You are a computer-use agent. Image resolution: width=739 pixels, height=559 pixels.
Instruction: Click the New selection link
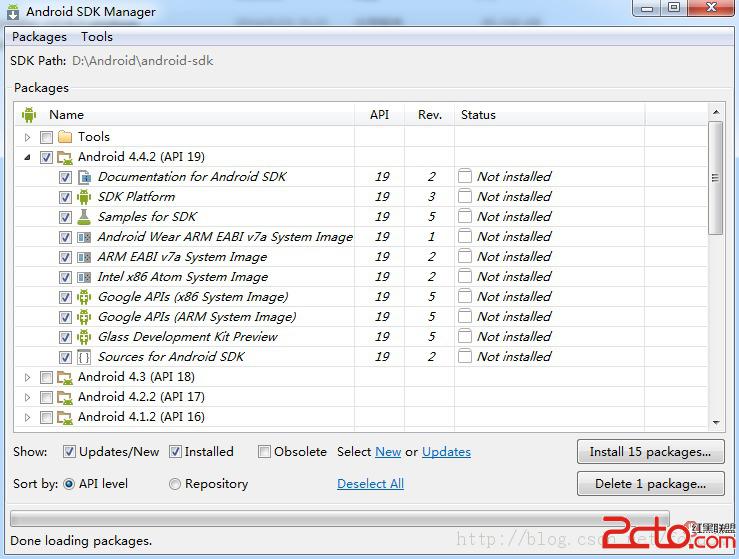tap(388, 452)
